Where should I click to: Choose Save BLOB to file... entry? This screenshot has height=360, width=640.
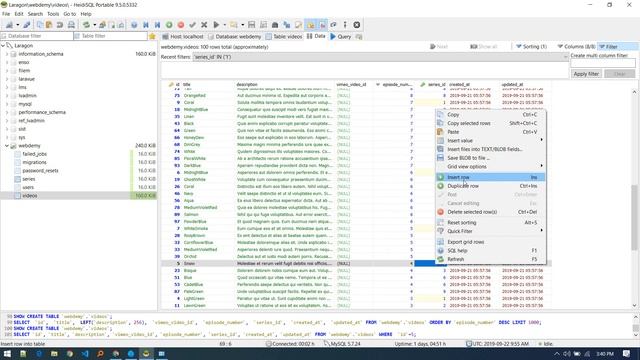[490, 158]
